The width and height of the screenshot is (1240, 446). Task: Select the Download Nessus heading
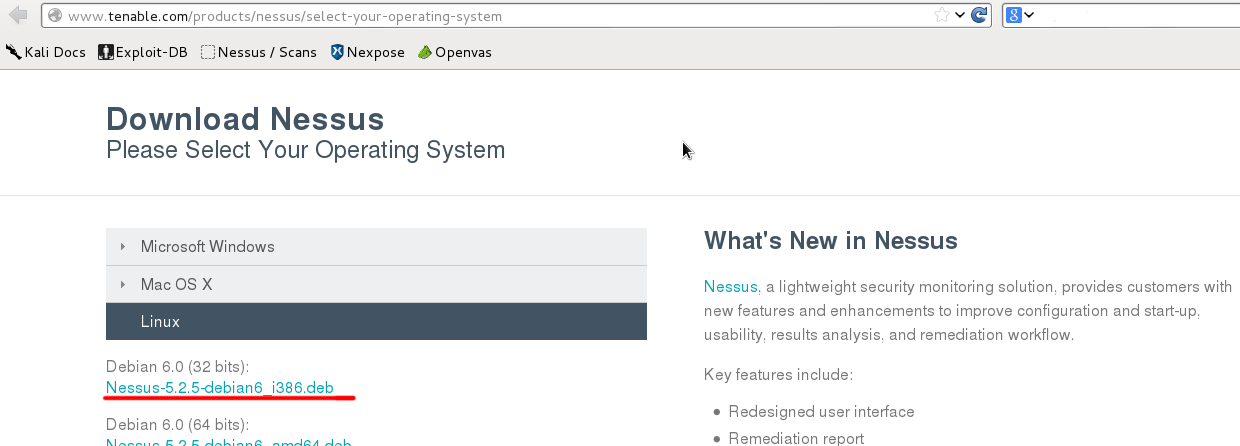[x=245, y=120]
